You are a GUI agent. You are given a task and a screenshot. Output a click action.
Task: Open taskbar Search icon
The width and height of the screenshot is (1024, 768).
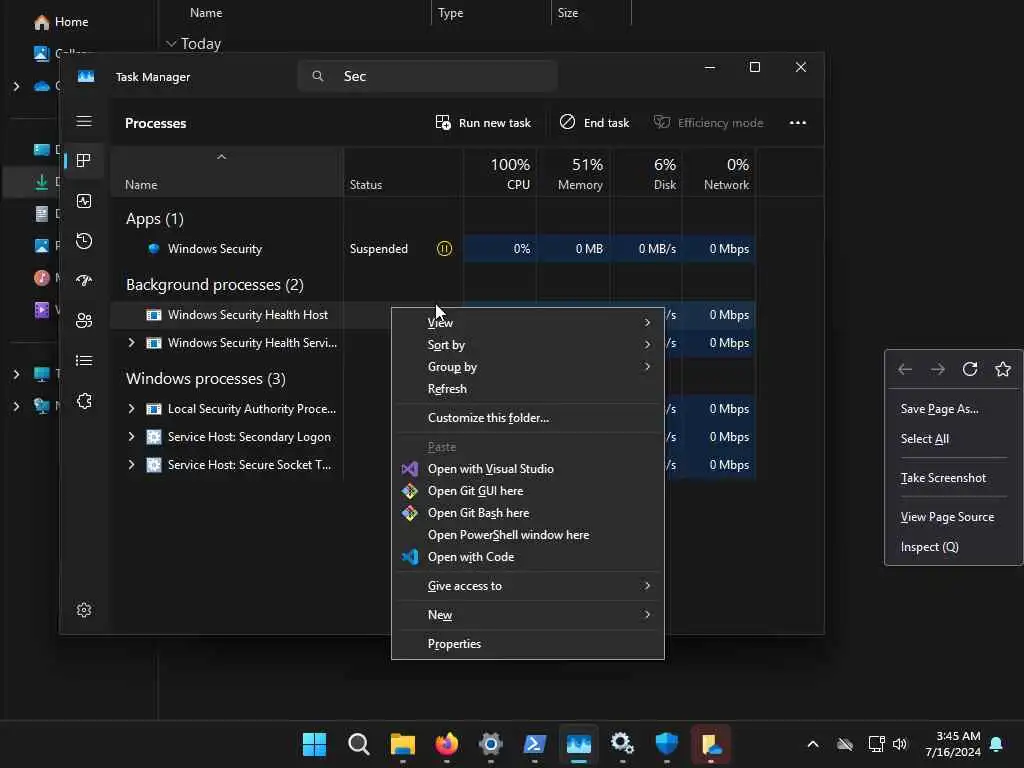click(359, 744)
